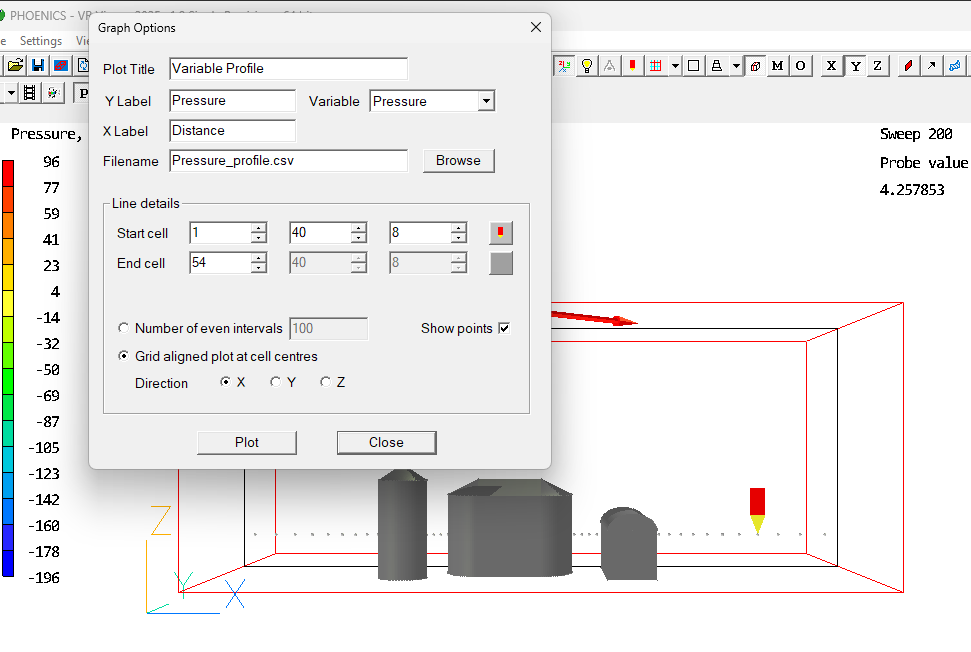Select the probe lightbulb tool
The image size is (971, 652).
pyautogui.click(x=587, y=65)
